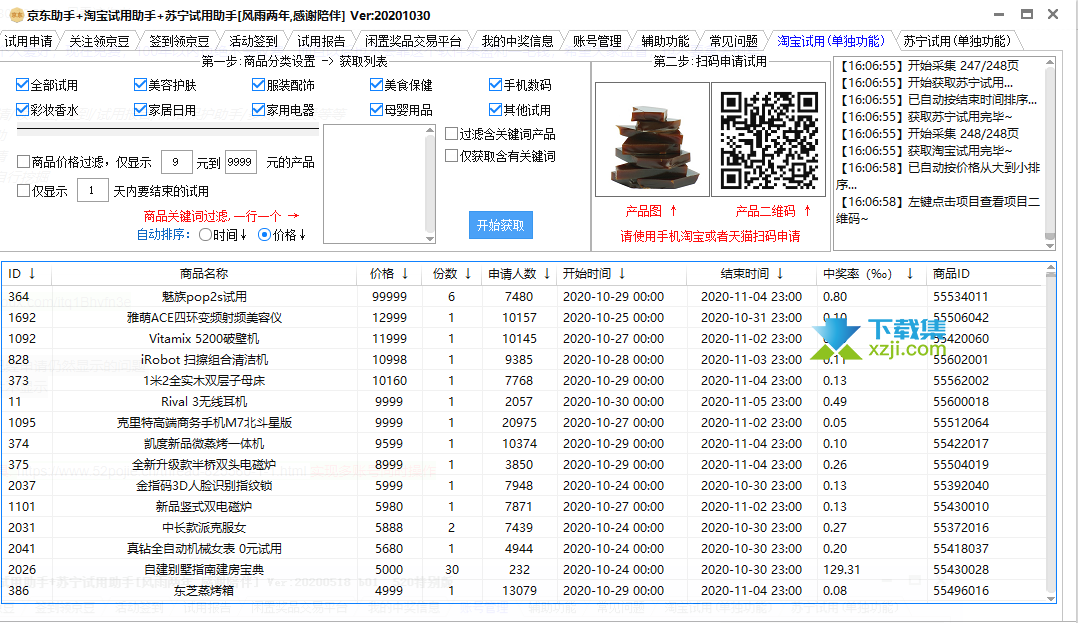1078x623 pixels.
Task: Toggle 家居日用 checkbox
Action: 141,109
